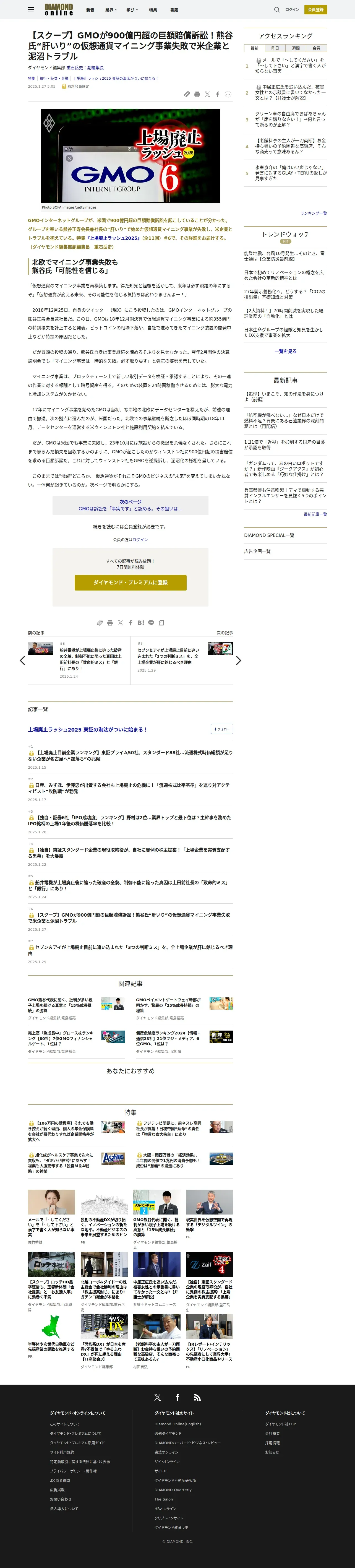The height and width of the screenshot is (1568, 355).
Task: Print the article using the top printer icon
Action: [197, 94]
